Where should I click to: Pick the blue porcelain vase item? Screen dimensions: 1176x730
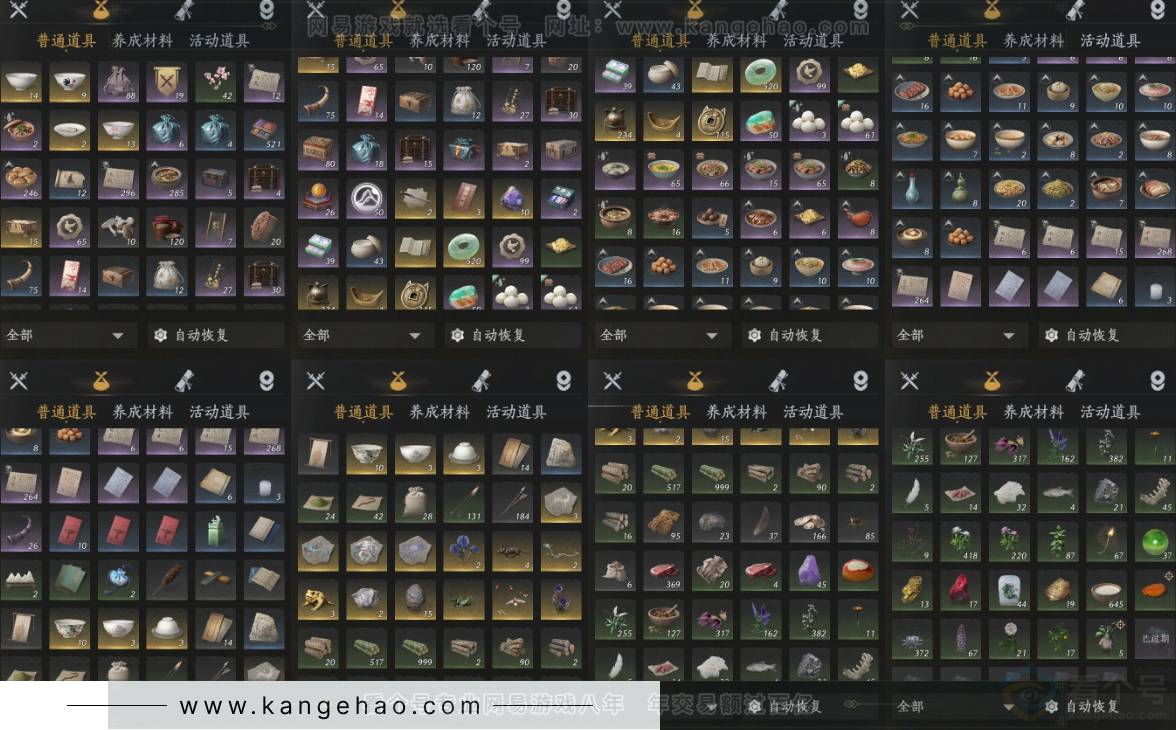point(912,189)
